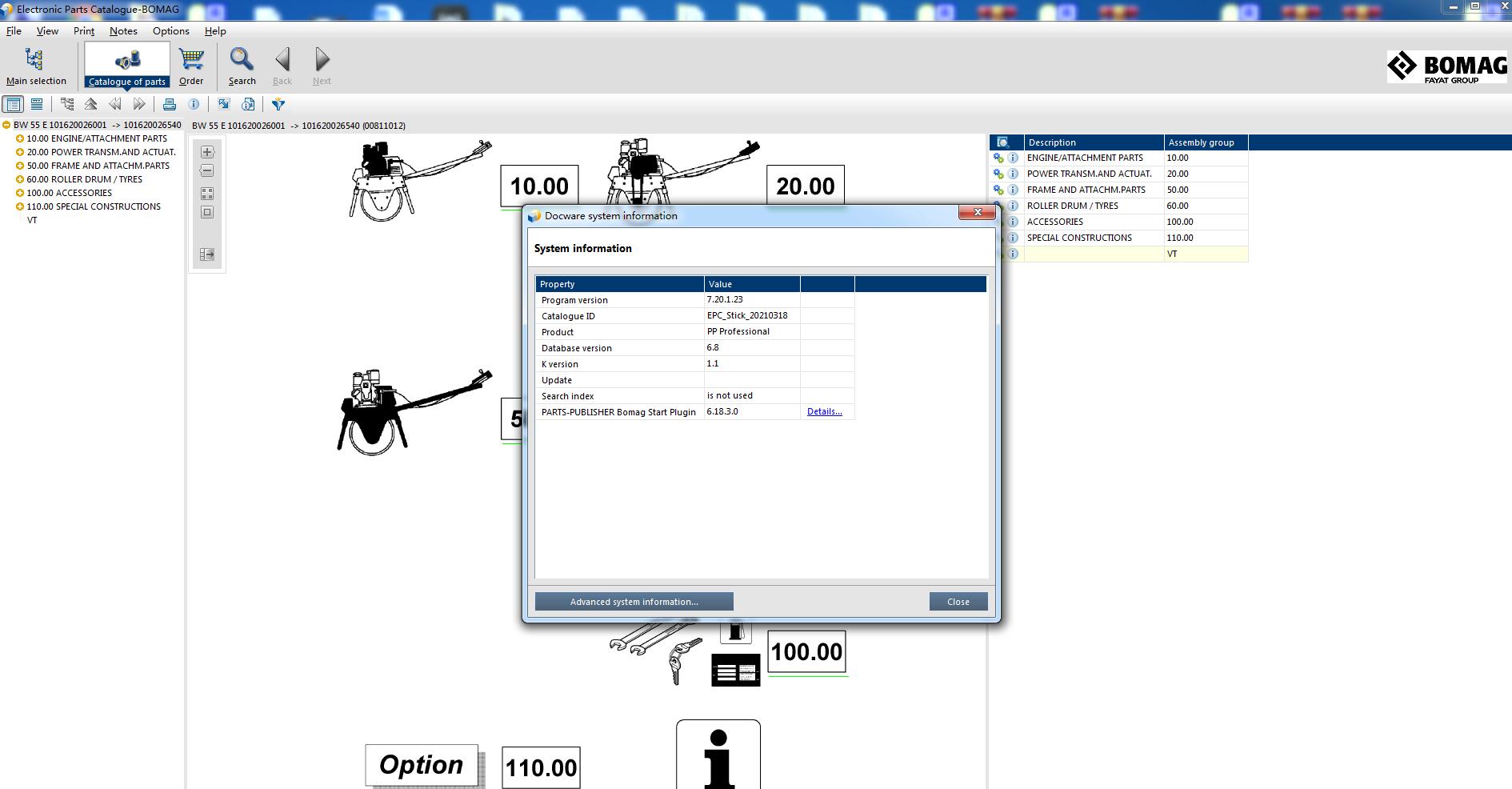Click gears icon for POWER TRANSM.AND ACTUAT. row
Viewport: 1512px width, 789px height.
click(x=998, y=174)
